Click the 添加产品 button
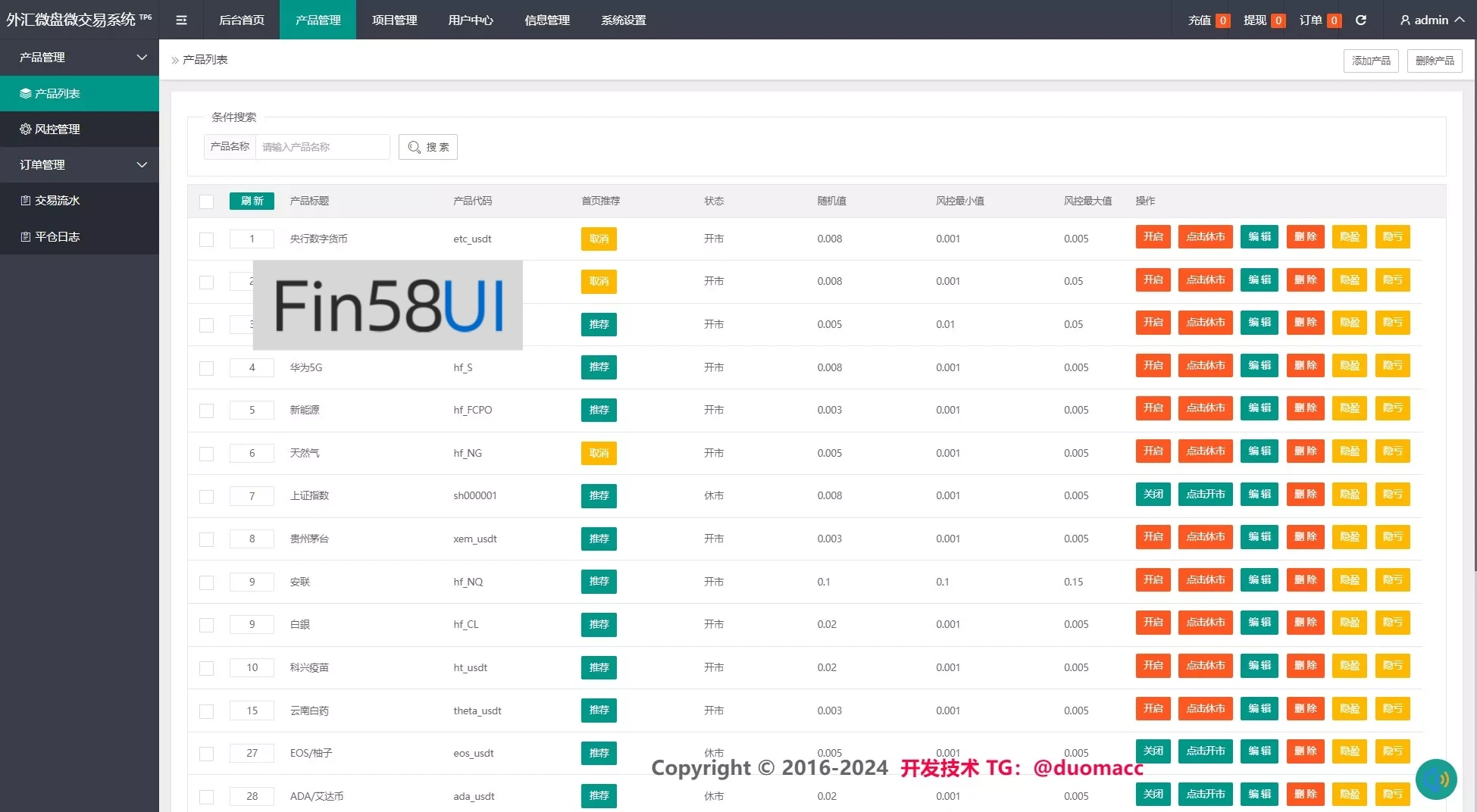 (1371, 61)
